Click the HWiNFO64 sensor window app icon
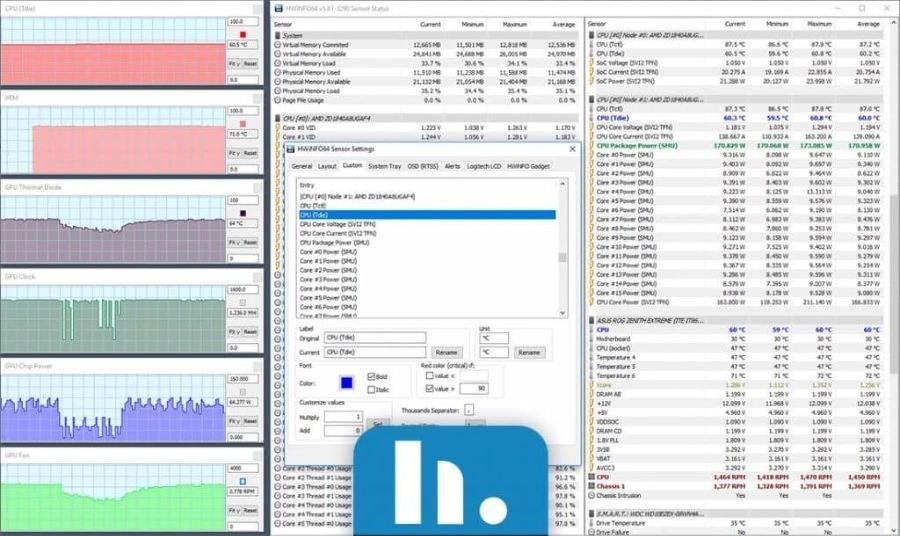The width and height of the screenshot is (900, 536). 278,9
